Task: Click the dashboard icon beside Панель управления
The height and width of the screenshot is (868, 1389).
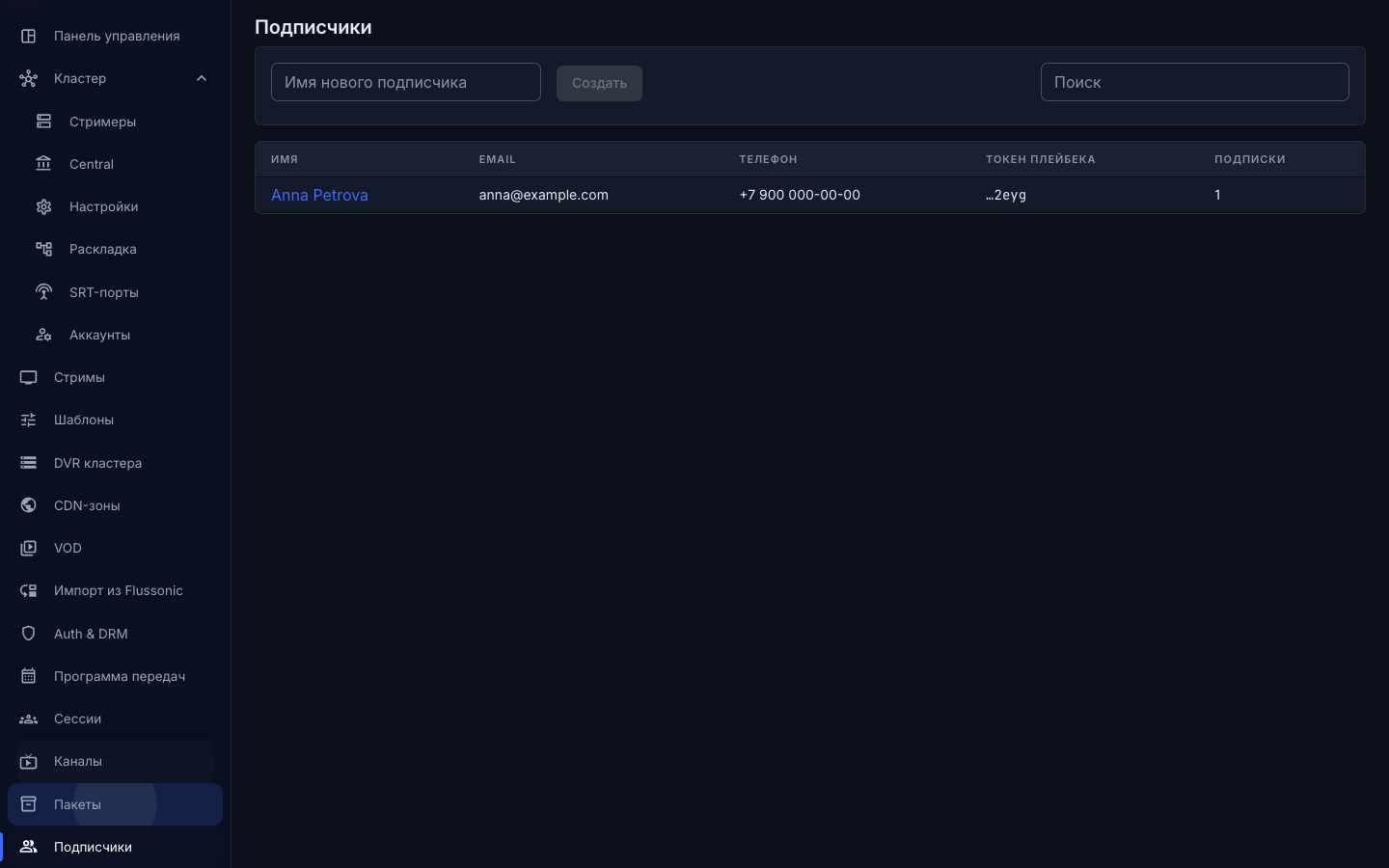Action: (29, 36)
